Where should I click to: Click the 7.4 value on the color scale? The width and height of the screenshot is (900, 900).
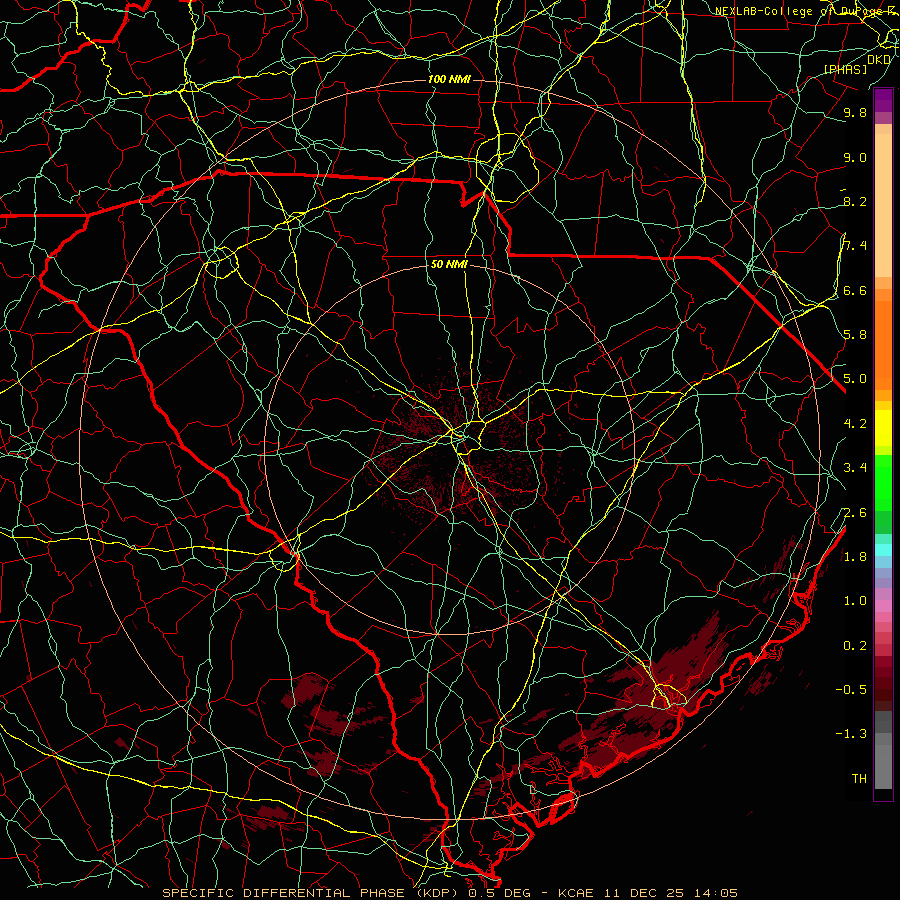[855, 246]
